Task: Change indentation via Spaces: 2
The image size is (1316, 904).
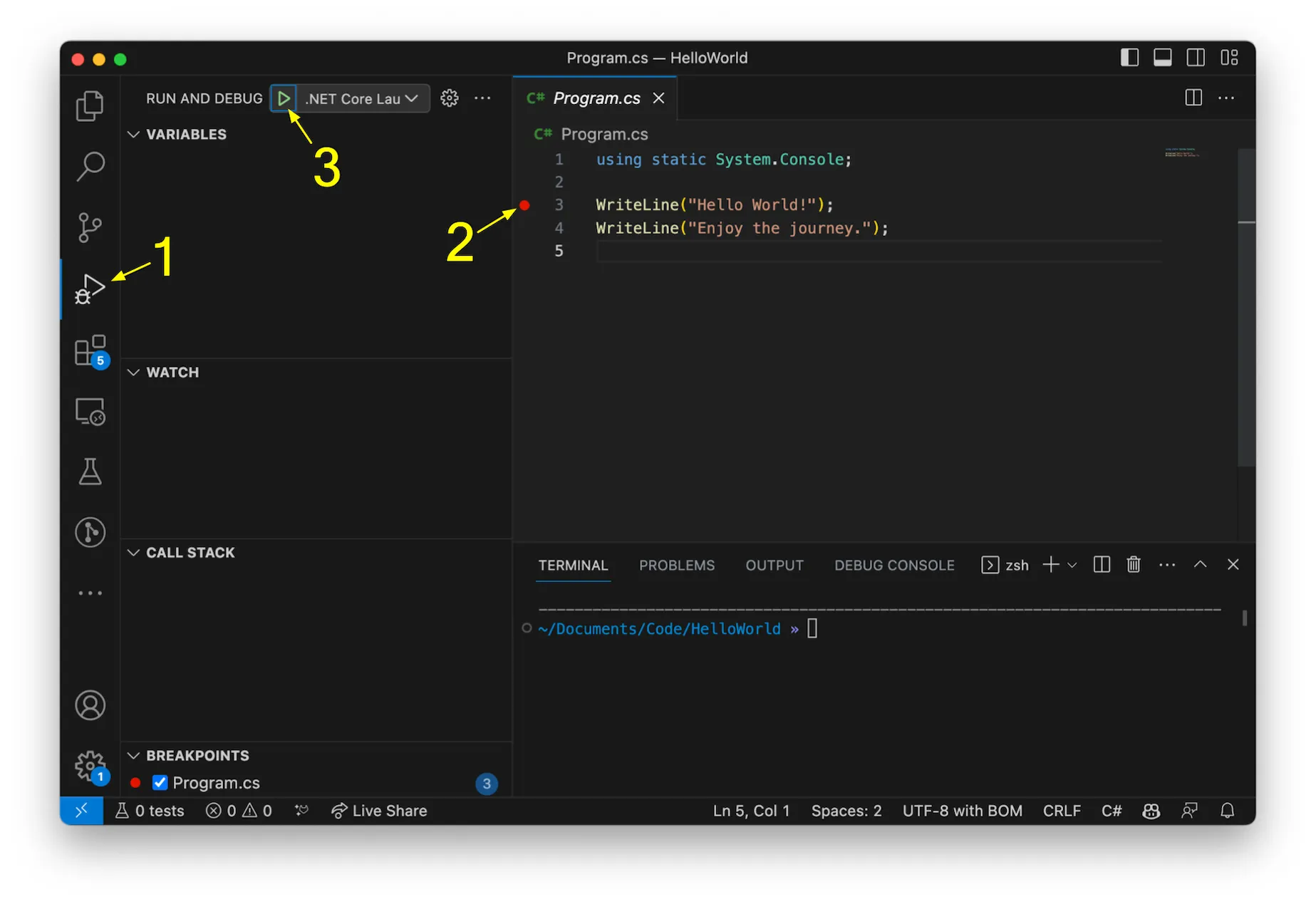Action: pyautogui.click(x=846, y=811)
